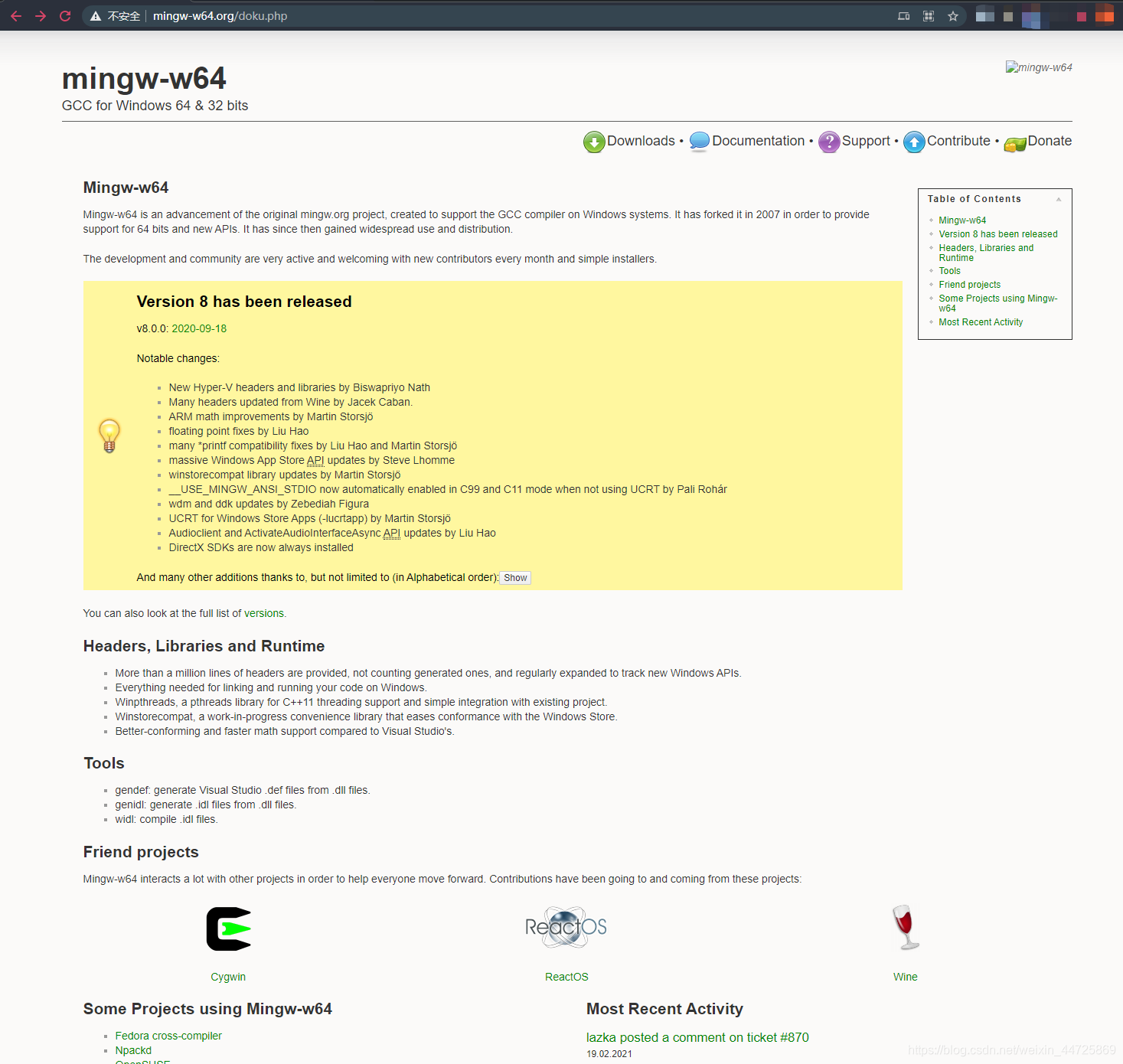The image size is (1123, 1064).
Task: Click the Cygwin logo image
Action: tap(229, 929)
